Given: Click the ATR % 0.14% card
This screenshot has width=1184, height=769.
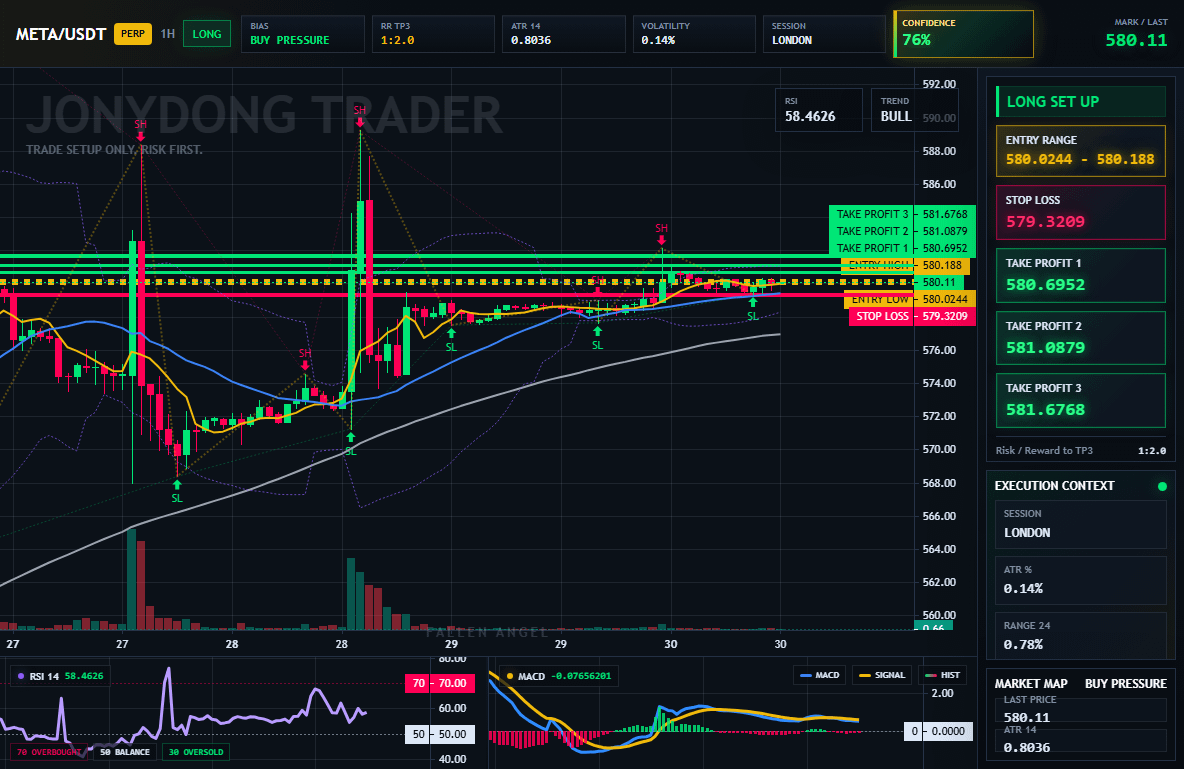Looking at the screenshot, I should pyautogui.click(x=1081, y=580).
